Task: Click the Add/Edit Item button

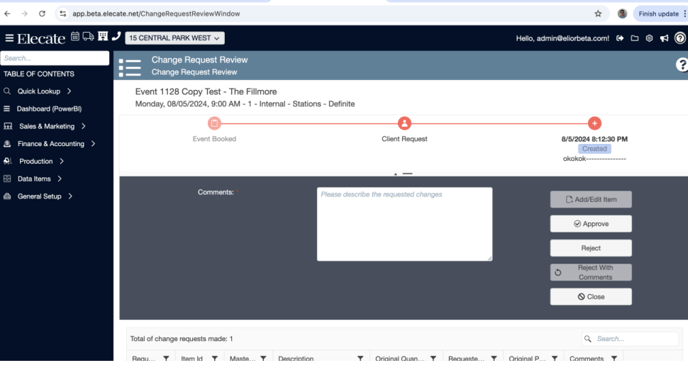Action: 591,199
